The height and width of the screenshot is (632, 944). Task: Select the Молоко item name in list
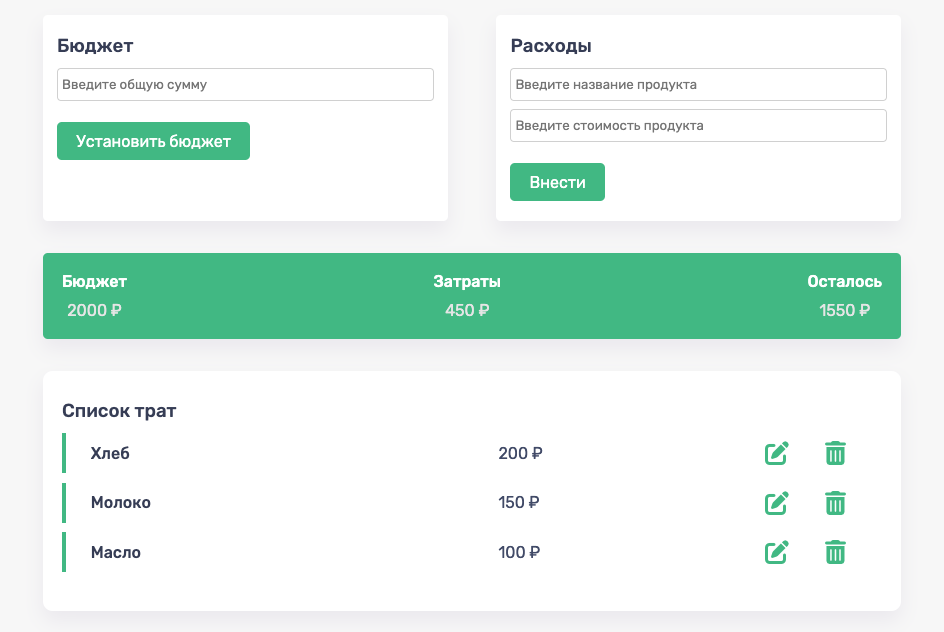point(120,502)
